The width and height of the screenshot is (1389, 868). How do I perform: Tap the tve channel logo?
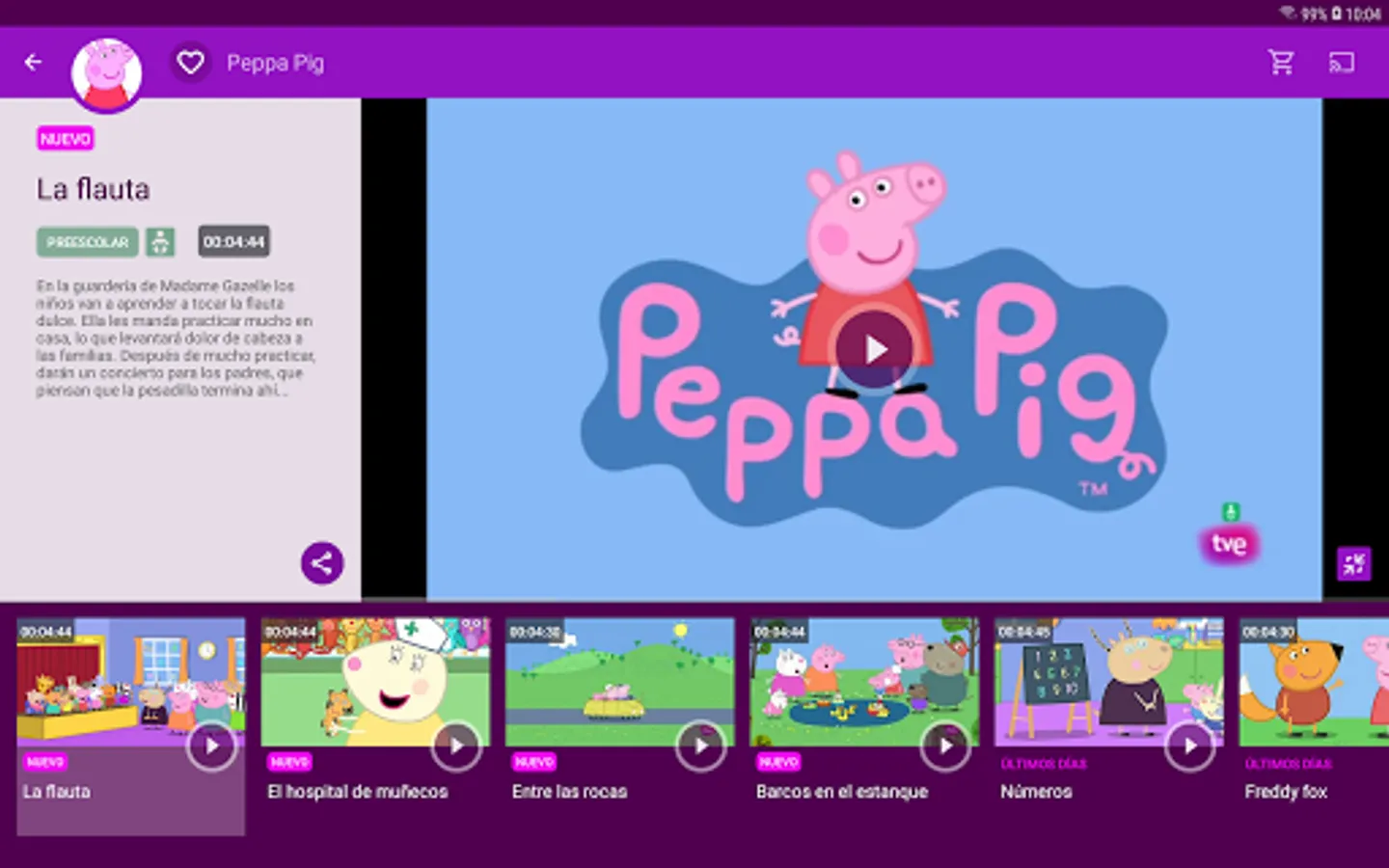[1229, 544]
